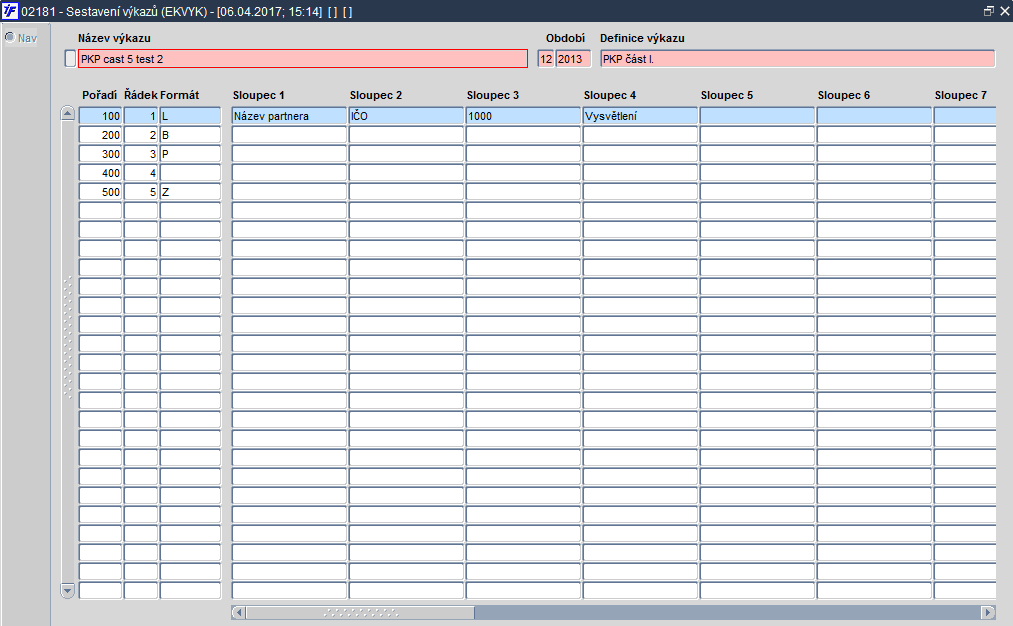Click the vertical scrollbar down arrow
Image resolution: width=1013 pixels, height=626 pixels.
point(68,590)
